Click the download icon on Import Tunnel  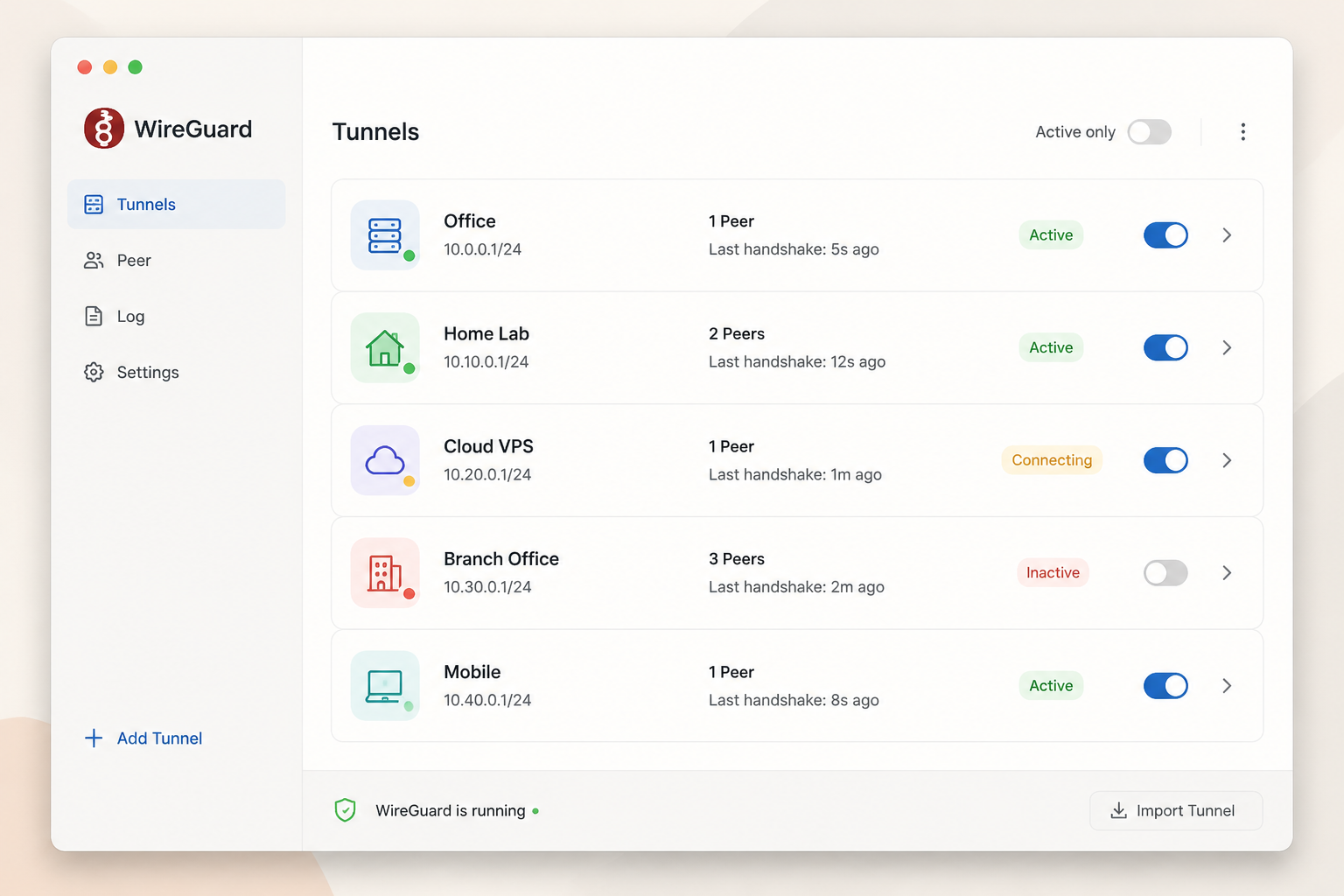[1118, 811]
